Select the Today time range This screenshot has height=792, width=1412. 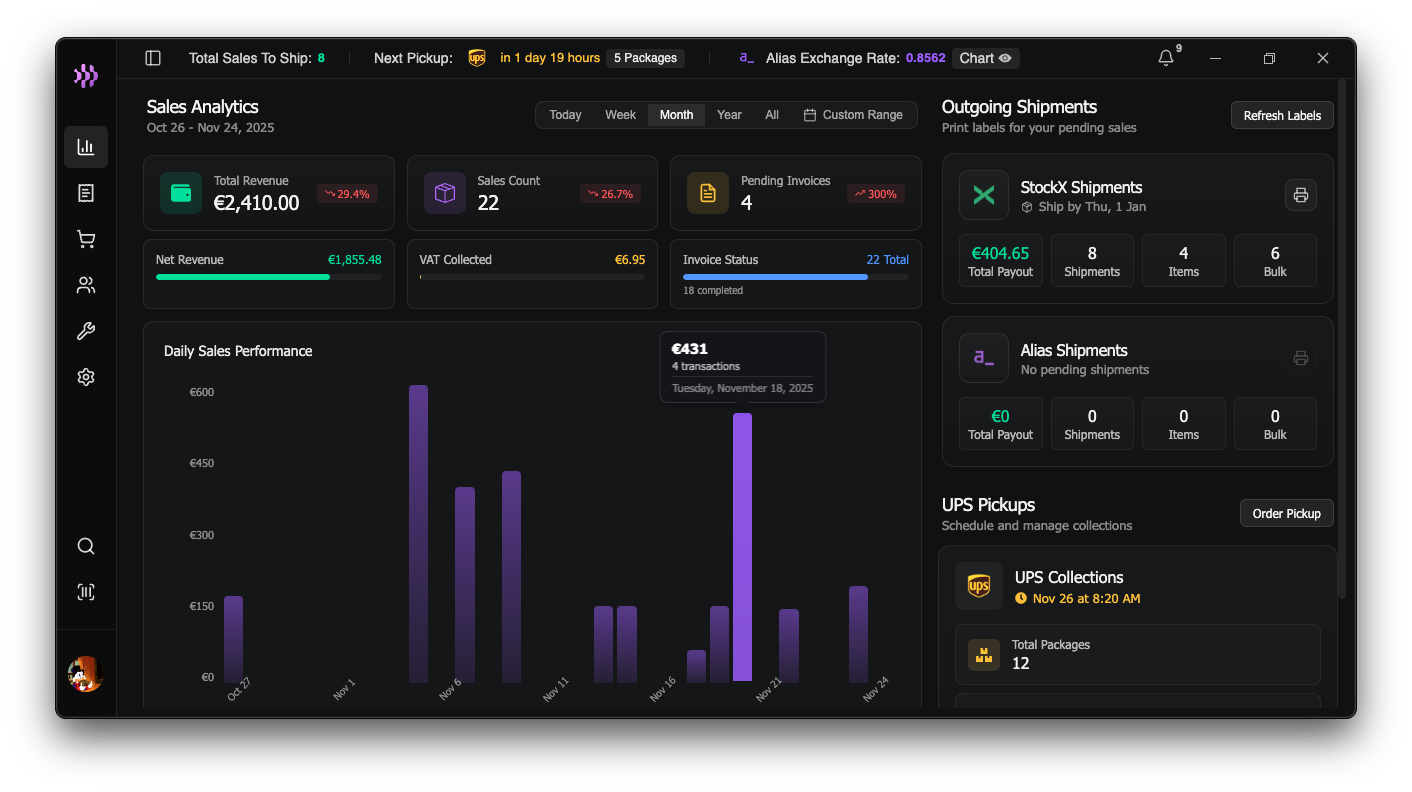coord(565,115)
